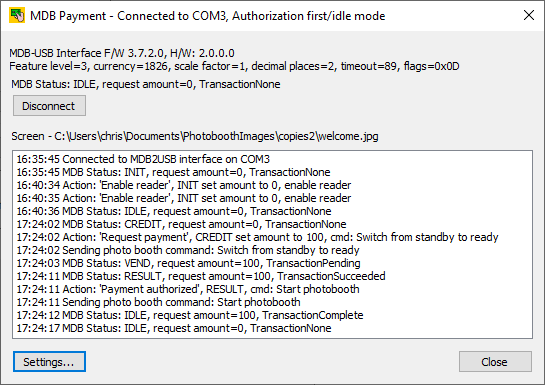Screen dimensions: 545x385
Task: Click the Close button at bottom right
Action: click(495, 362)
